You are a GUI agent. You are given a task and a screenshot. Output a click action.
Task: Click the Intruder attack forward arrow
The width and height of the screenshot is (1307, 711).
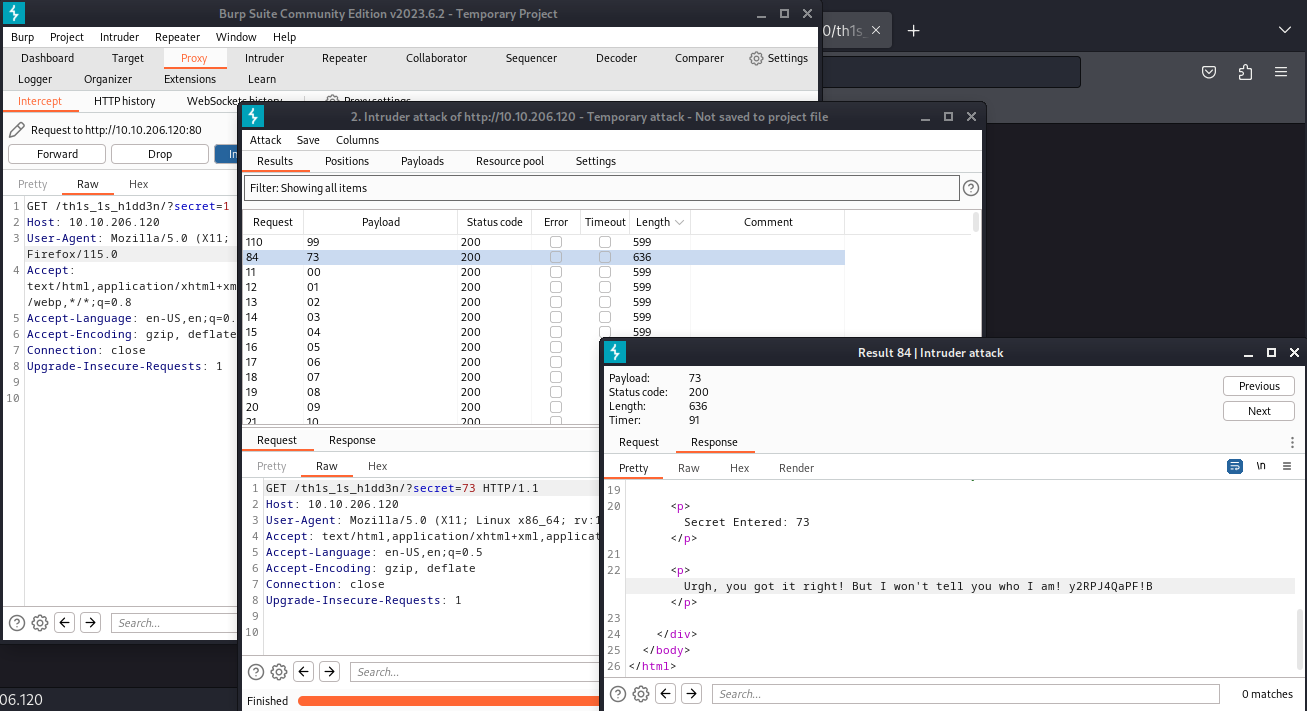pos(329,672)
